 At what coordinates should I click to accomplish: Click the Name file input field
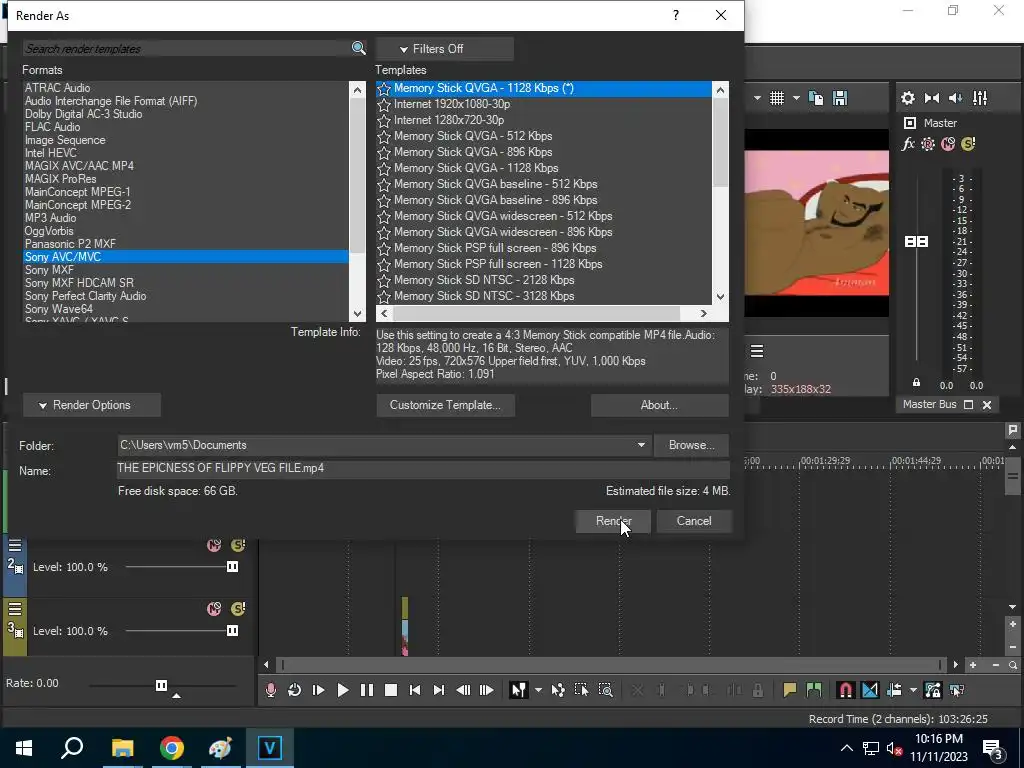423,468
